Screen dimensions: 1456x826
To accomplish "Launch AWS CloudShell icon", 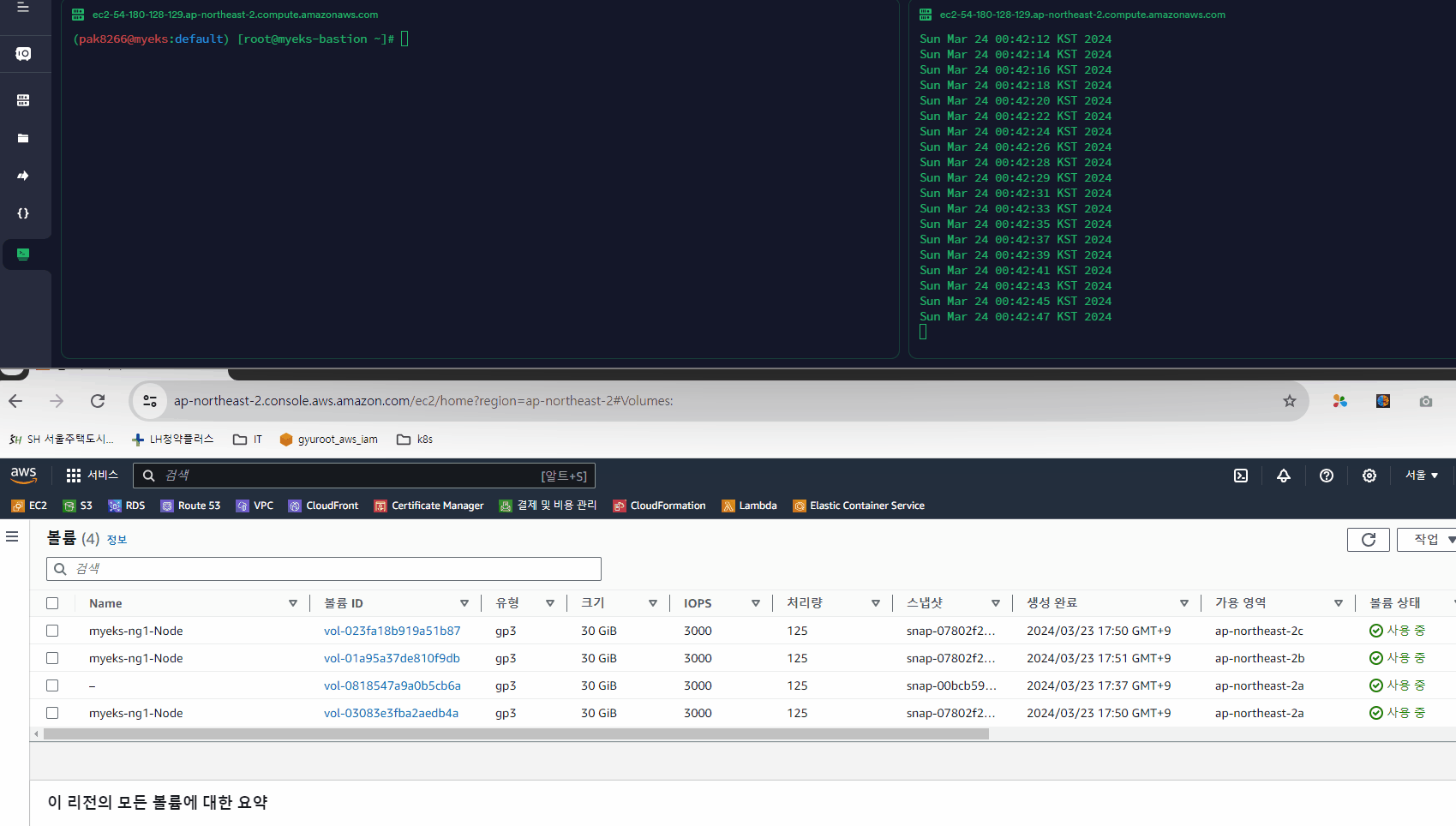I will (1241, 476).
